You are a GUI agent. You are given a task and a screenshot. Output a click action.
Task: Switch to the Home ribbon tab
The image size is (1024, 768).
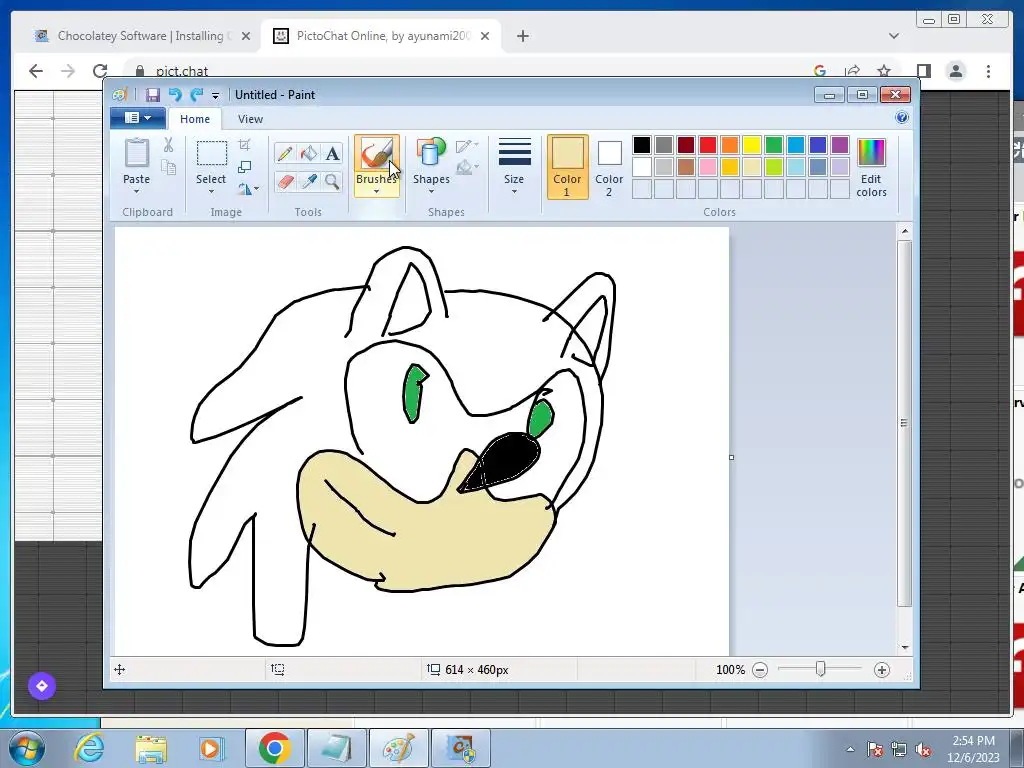coord(195,119)
